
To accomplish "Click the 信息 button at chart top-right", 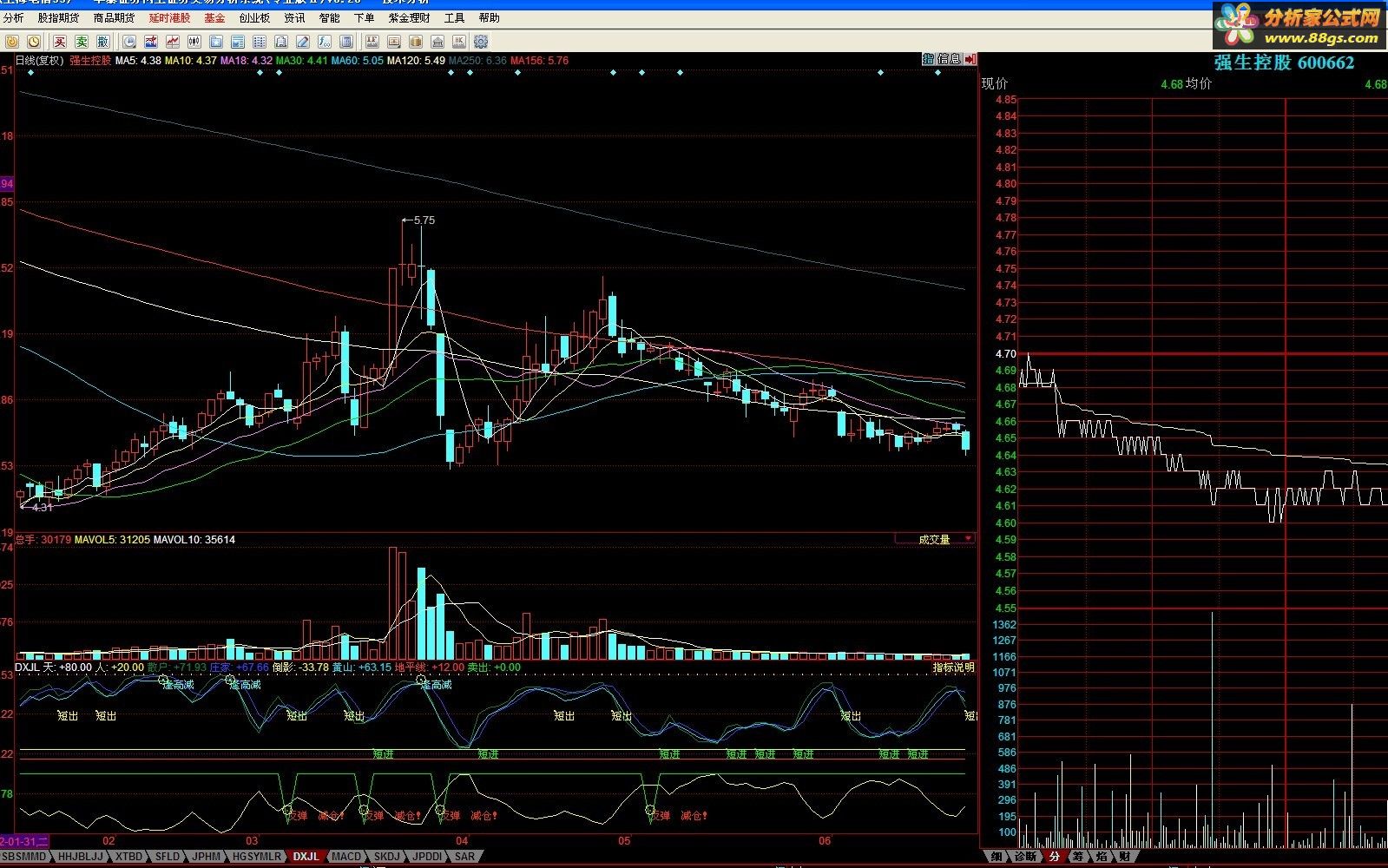I will click(x=949, y=59).
